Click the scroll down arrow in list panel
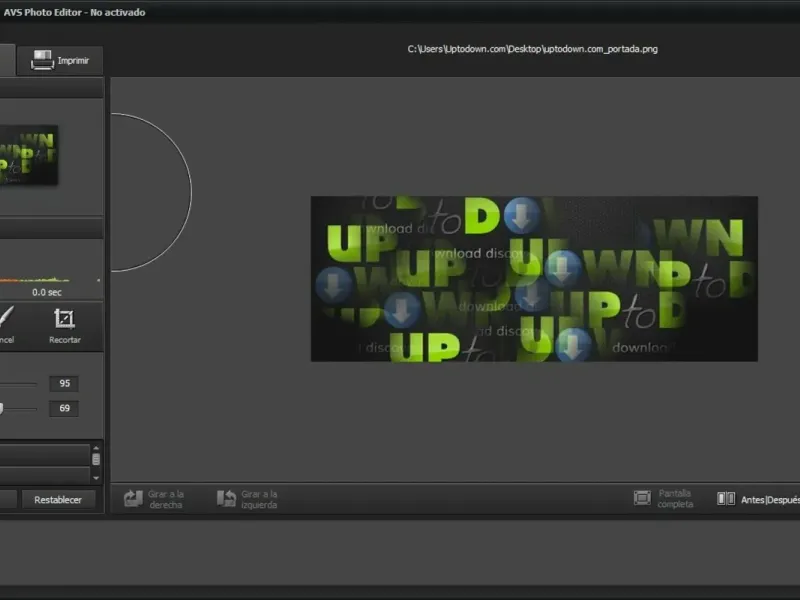This screenshot has height=600, width=800. click(x=96, y=478)
